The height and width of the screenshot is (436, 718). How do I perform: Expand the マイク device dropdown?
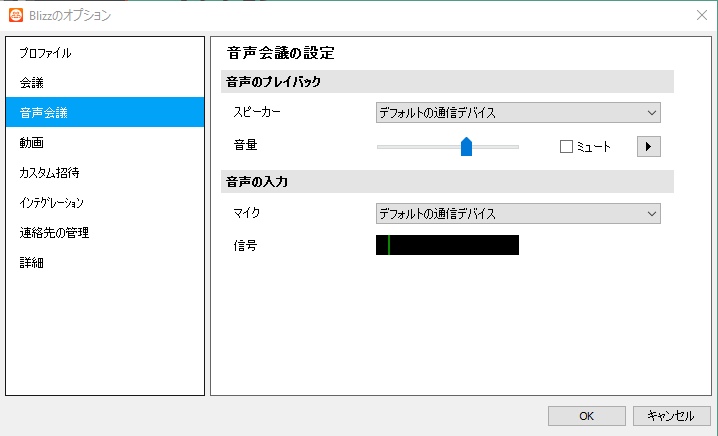[x=518, y=214]
